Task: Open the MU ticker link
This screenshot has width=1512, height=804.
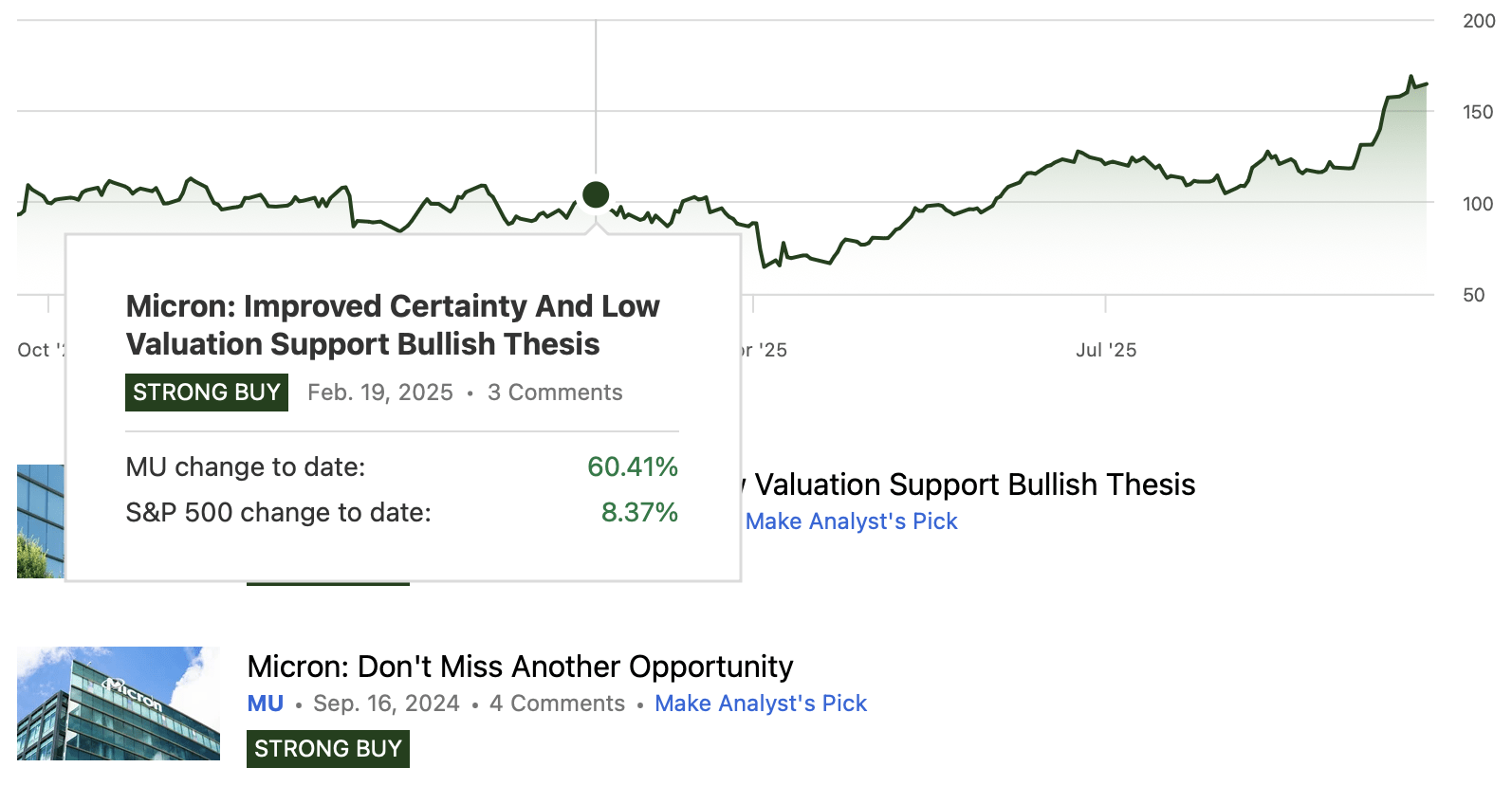Action: [265, 703]
